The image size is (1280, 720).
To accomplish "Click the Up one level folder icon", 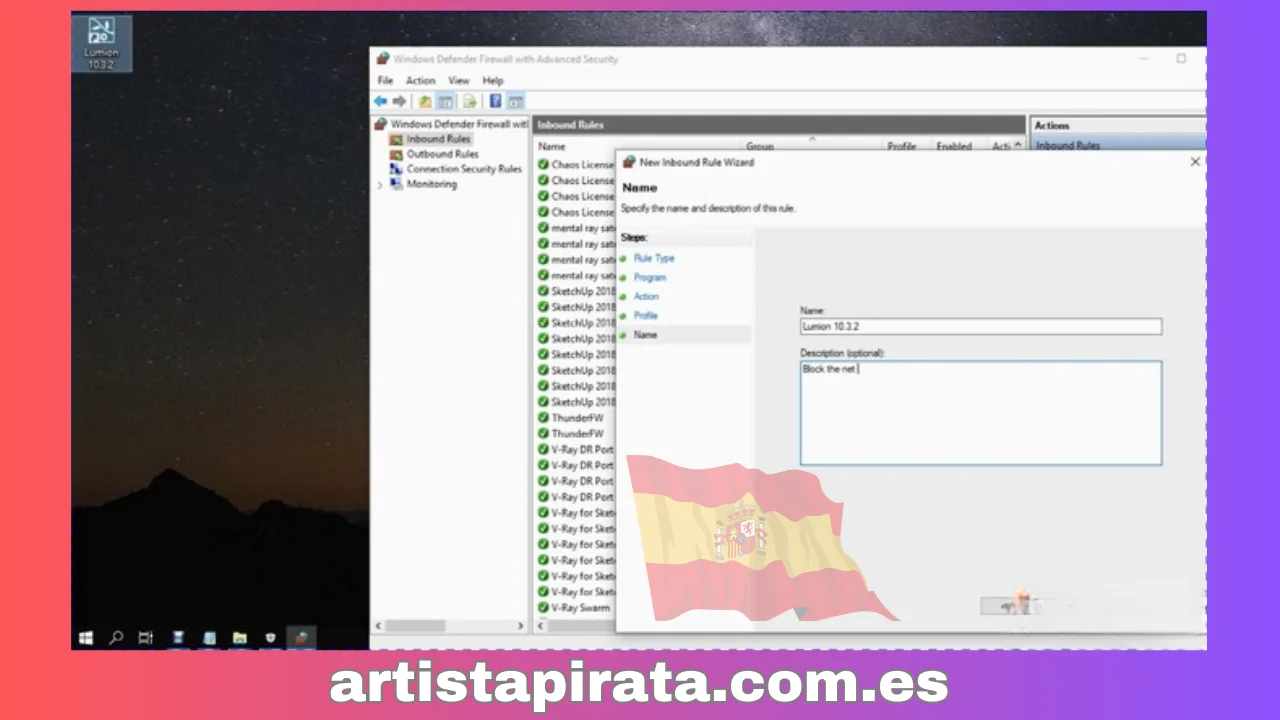I will 425,101.
